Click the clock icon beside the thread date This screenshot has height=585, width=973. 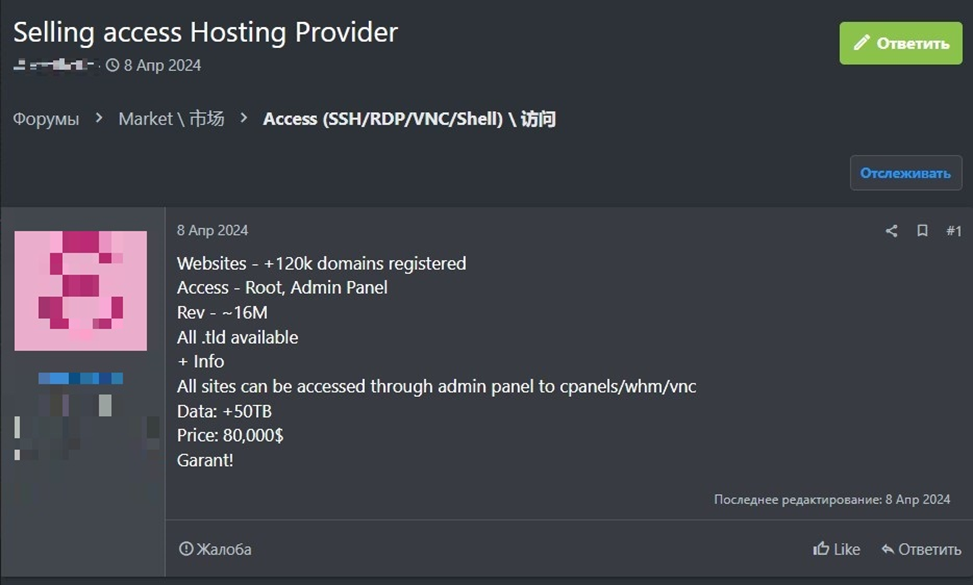pos(113,65)
